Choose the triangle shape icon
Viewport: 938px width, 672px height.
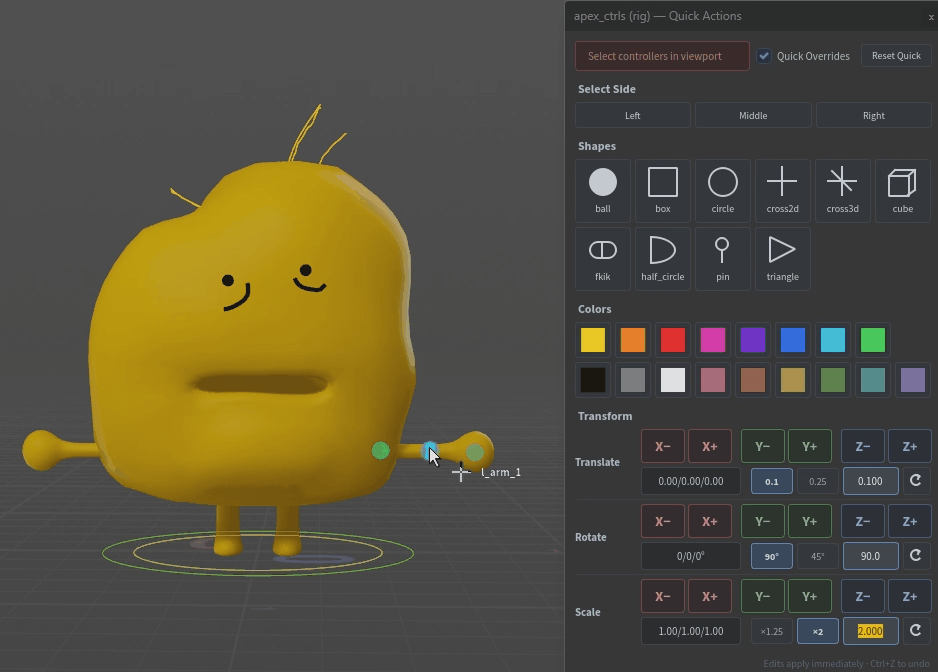click(782, 259)
